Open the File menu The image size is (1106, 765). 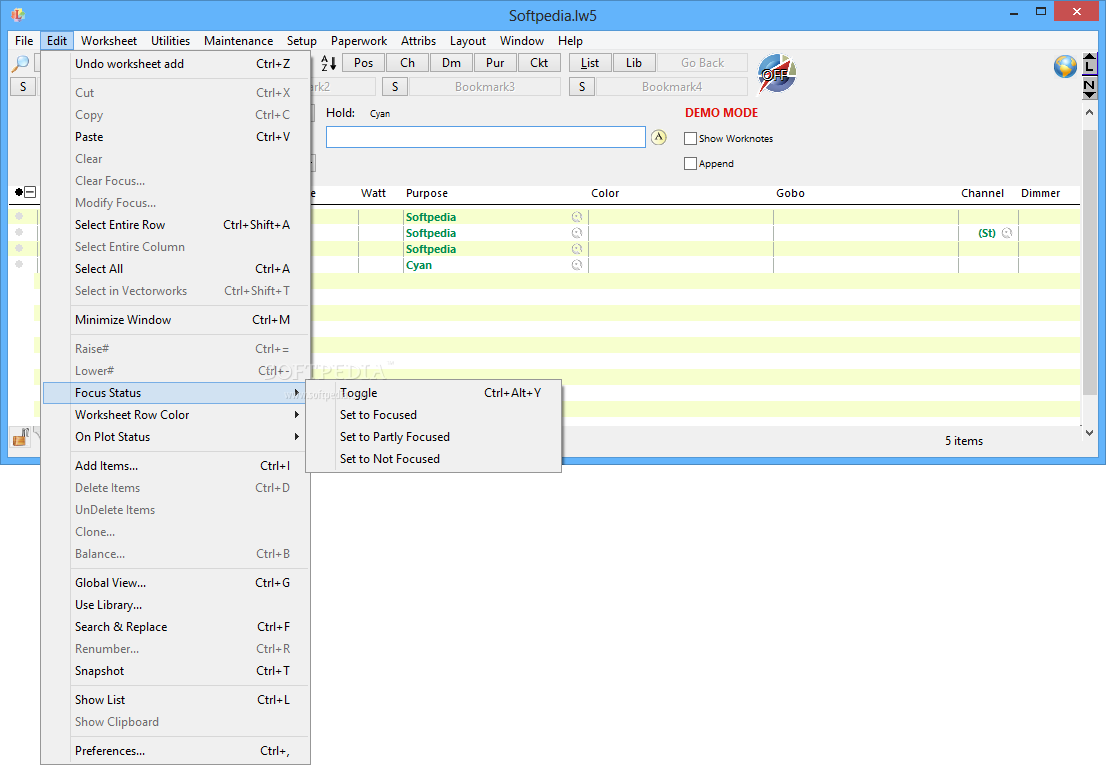pyautogui.click(x=24, y=41)
